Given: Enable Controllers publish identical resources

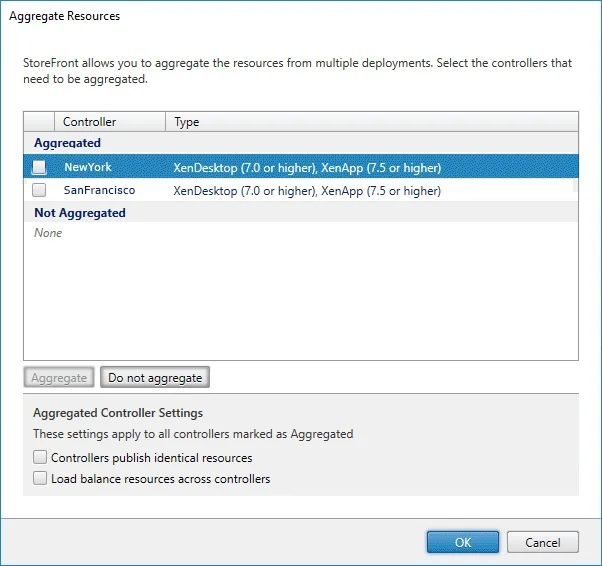Looking at the screenshot, I should [x=40, y=457].
